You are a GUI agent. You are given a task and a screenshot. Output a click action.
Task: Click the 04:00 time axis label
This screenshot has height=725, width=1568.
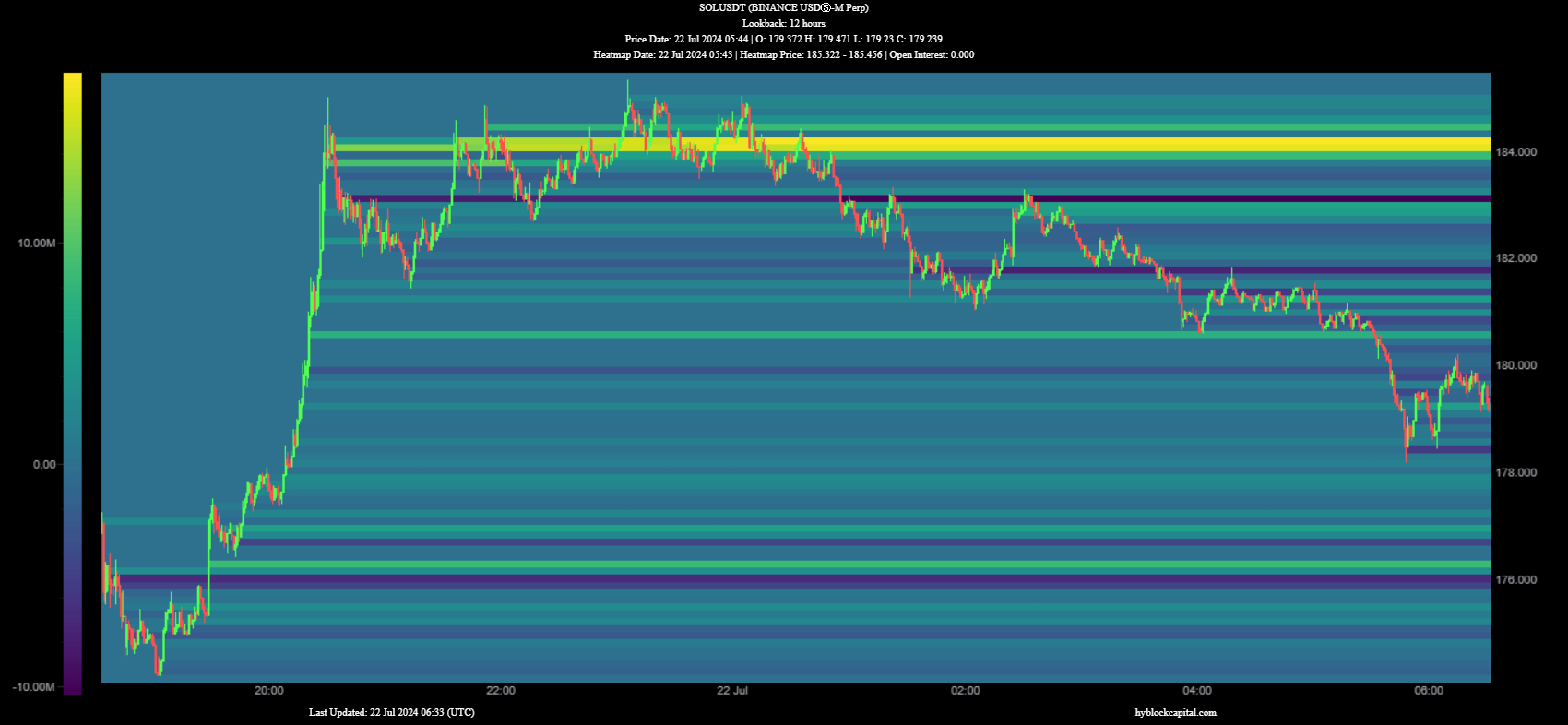[x=1197, y=691]
